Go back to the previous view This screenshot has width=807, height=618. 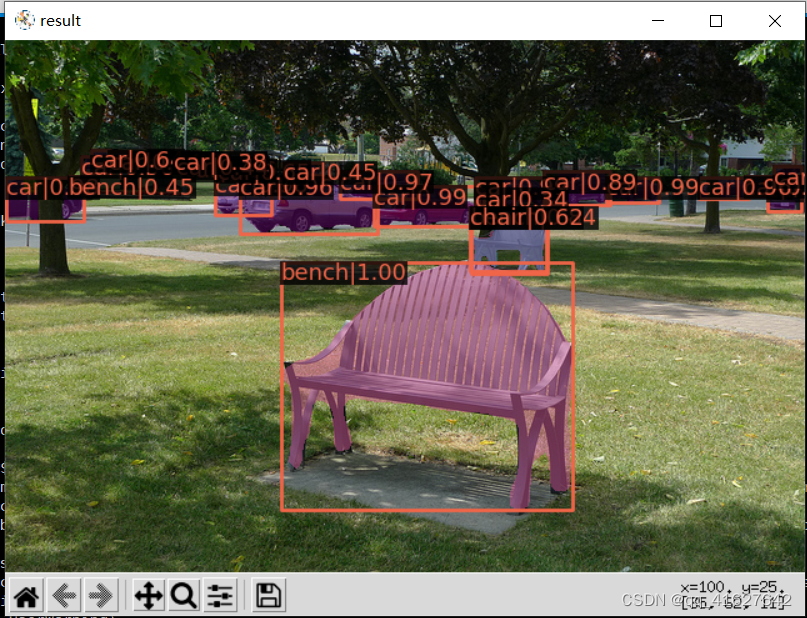(x=63, y=595)
